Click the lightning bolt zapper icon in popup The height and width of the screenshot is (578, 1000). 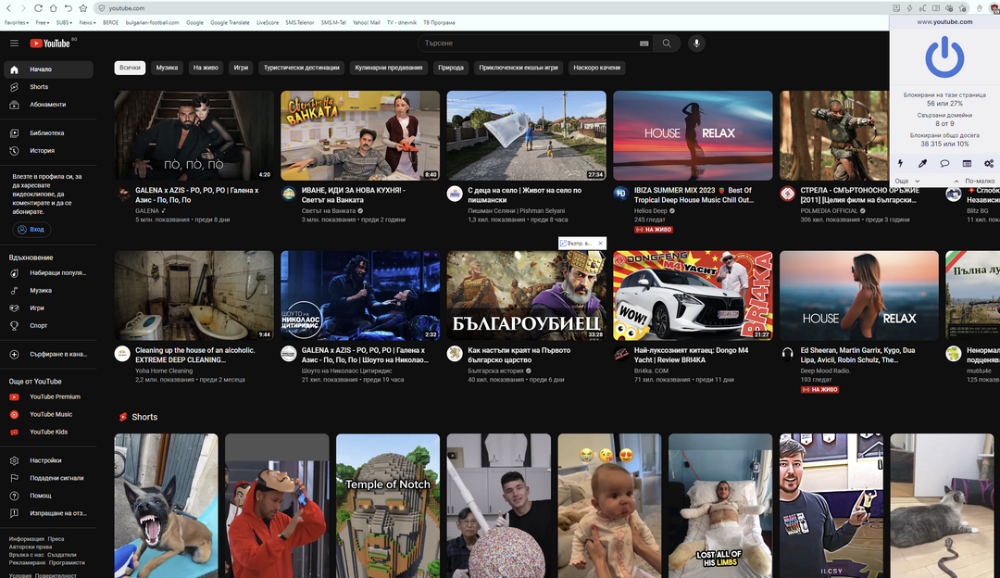click(x=901, y=163)
